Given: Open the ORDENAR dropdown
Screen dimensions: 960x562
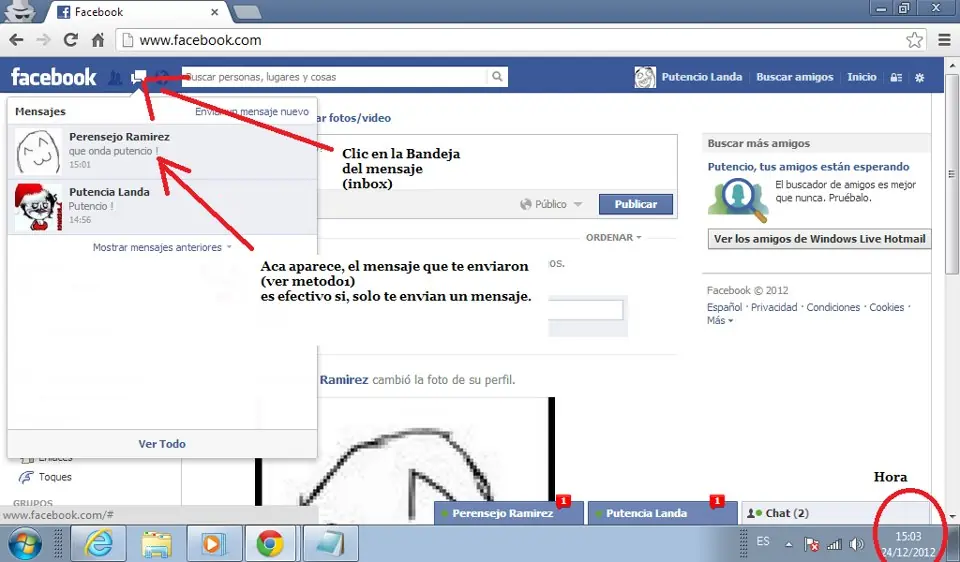Looking at the screenshot, I should pyautogui.click(x=613, y=238).
